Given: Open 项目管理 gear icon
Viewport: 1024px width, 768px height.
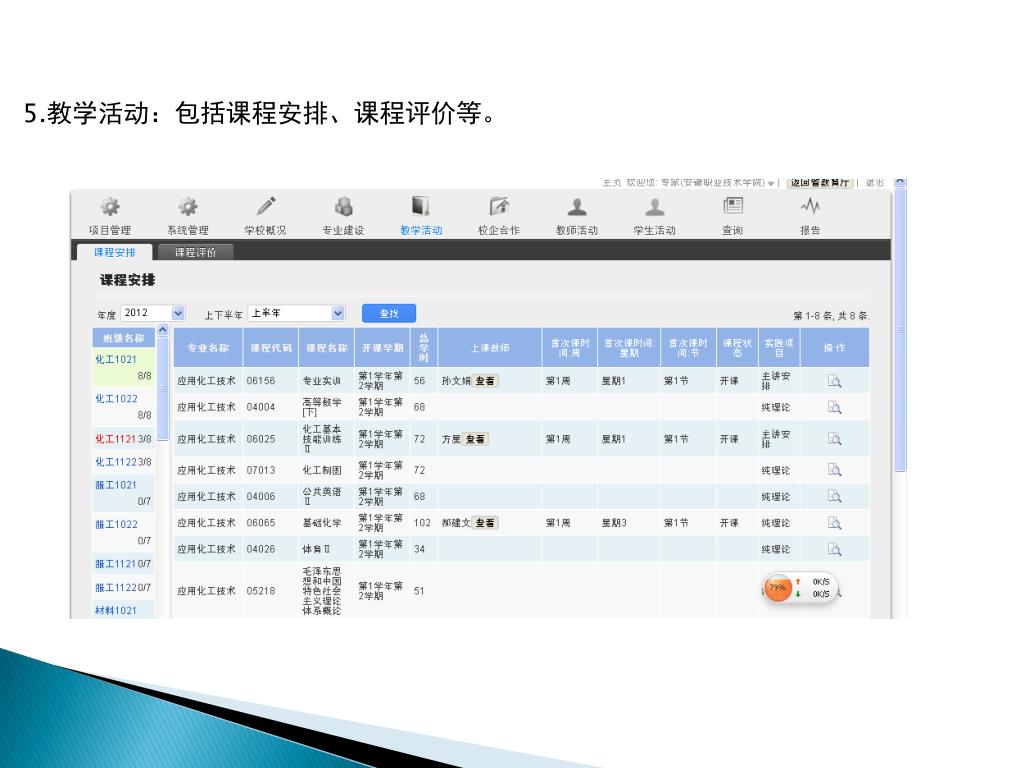Looking at the screenshot, I should pyautogui.click(x=110, y=207).
